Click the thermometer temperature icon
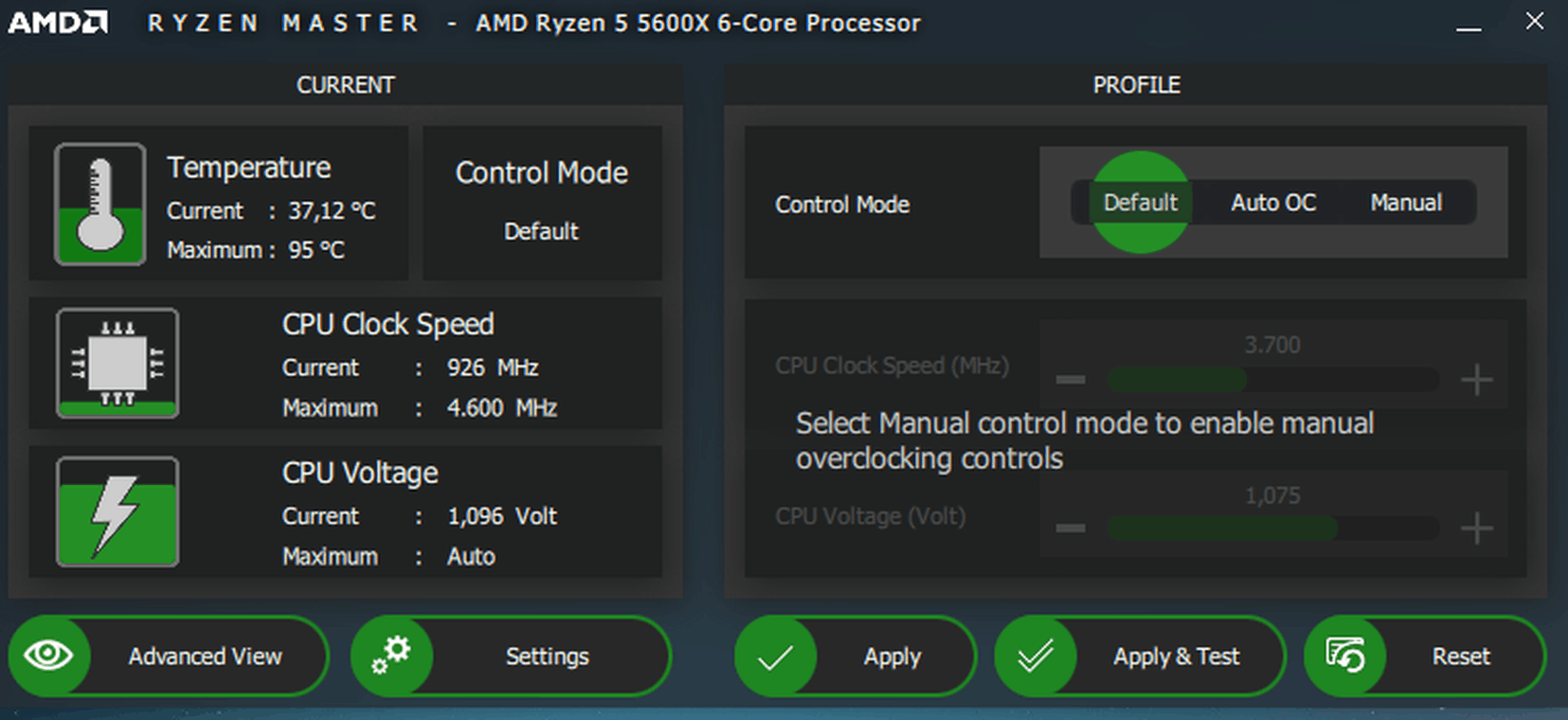This screenshot has height=720, width=1568. pos(99,204)
